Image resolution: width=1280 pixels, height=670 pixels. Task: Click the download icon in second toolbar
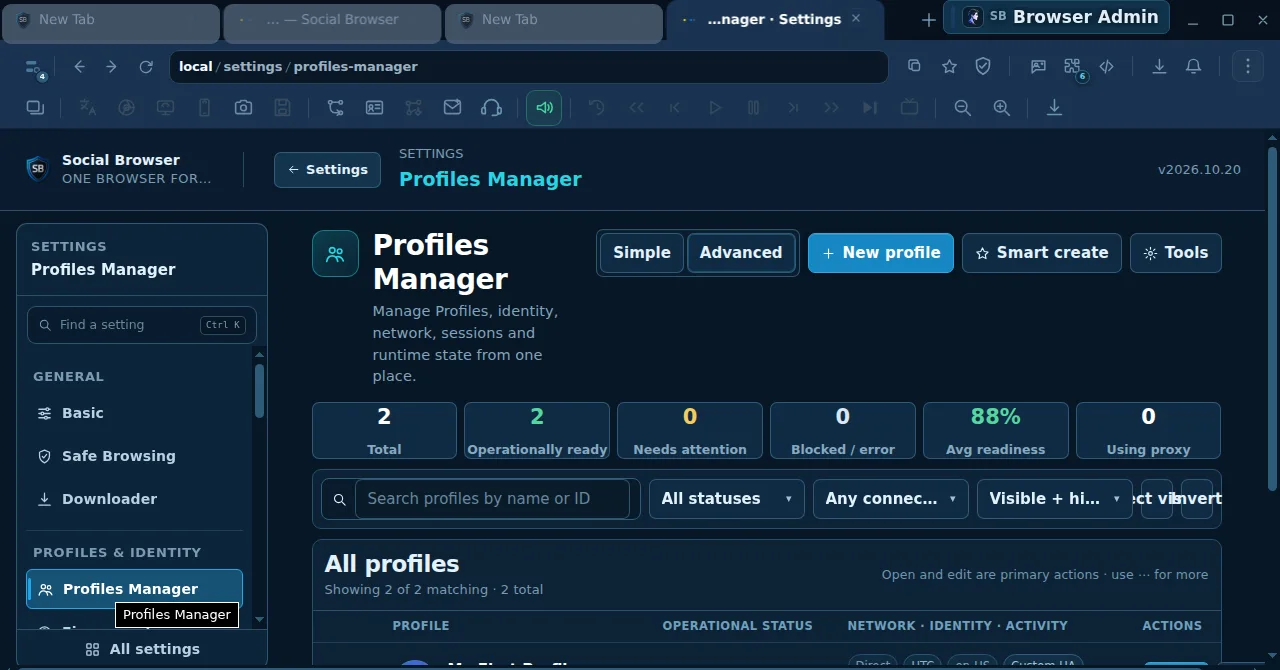(x=1054, y=107)
